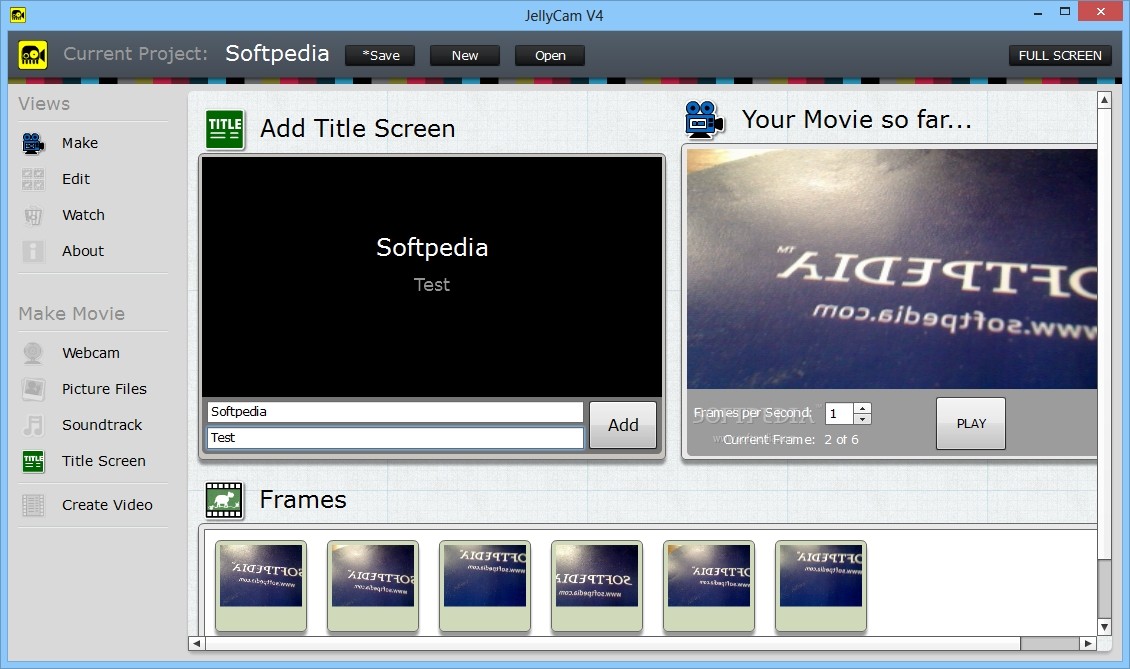
Task: Click the 'Current Frame: 2 of 6' text
Action: tap(791, 440)
